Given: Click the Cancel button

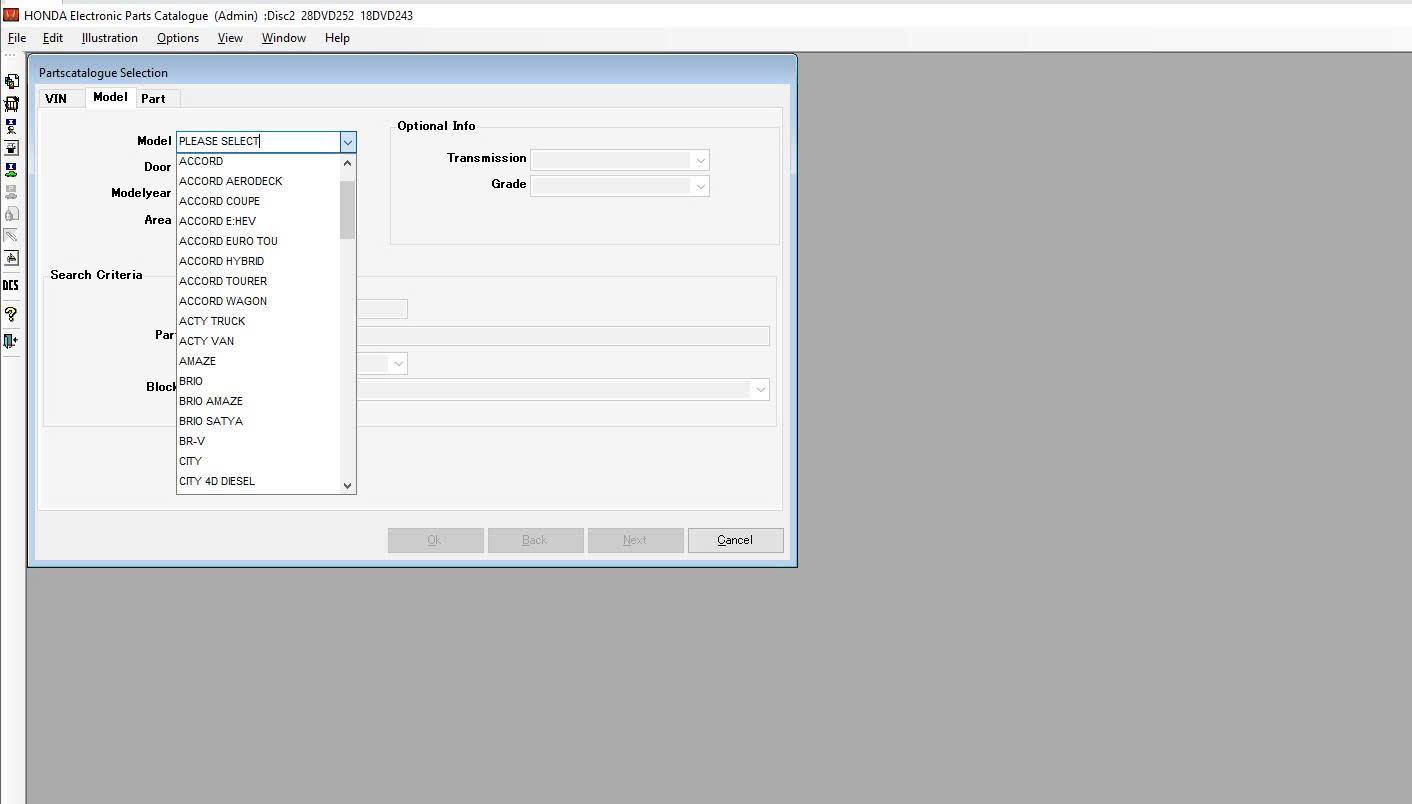Looking at the screenshot, I should [x=735, y=540].
